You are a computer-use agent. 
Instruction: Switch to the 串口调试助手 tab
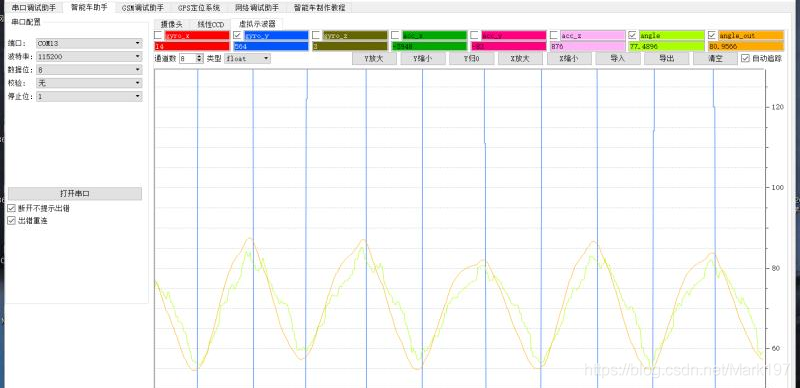coord(34,8)
